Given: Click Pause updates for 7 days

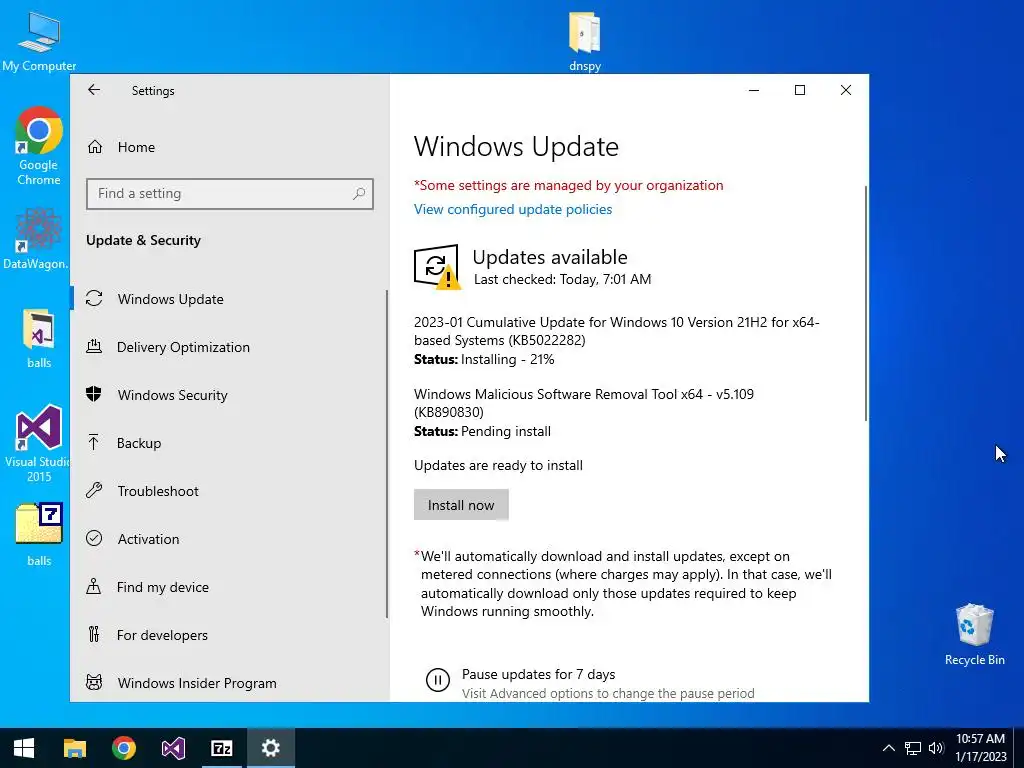Looking at the screenshot, I should [538, 674].
